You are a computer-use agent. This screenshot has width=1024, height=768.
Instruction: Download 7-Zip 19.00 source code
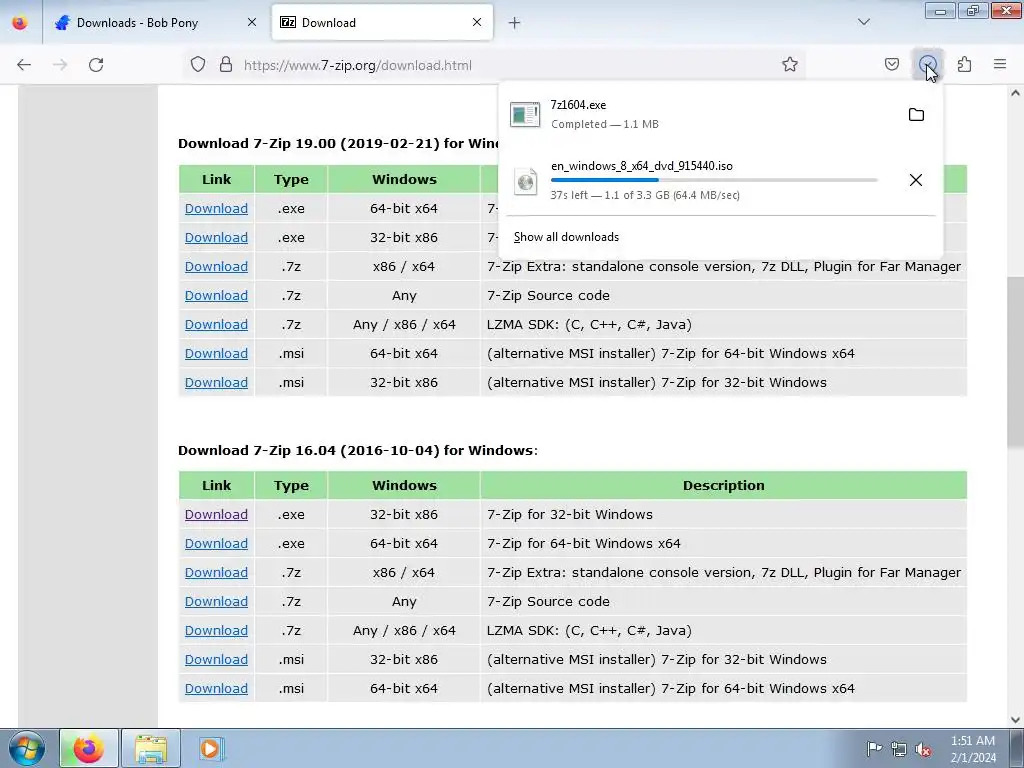pos(216,295)
